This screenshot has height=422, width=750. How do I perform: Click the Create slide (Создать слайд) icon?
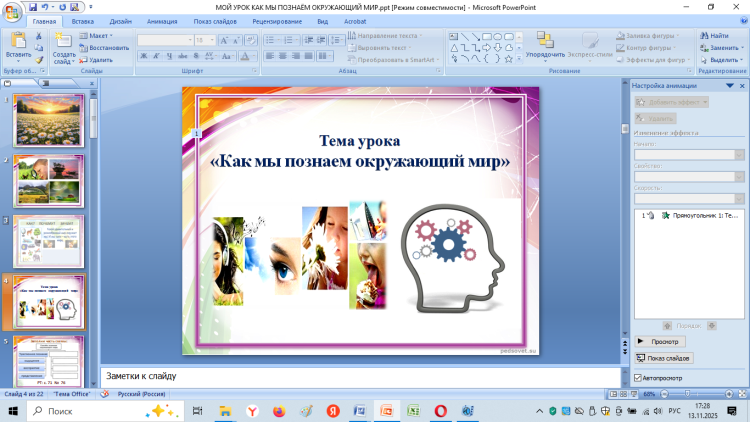(x=63, y=41)
